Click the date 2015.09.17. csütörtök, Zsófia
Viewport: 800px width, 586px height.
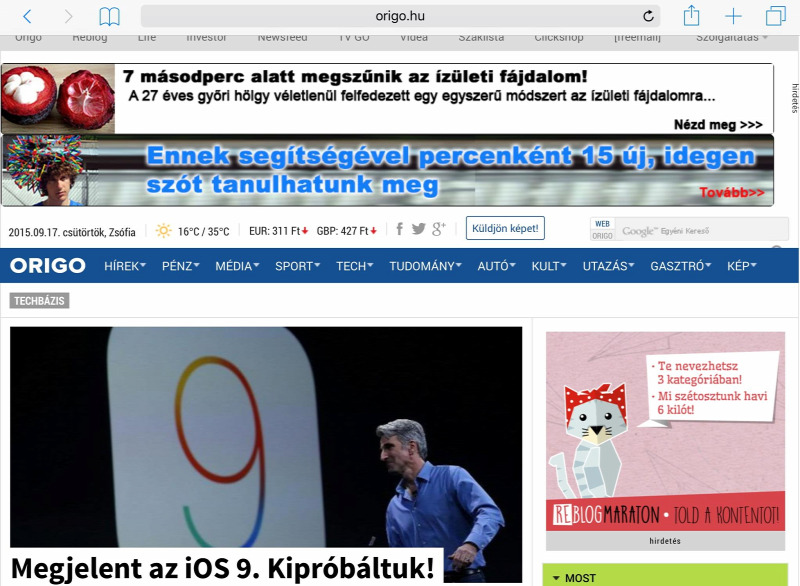pos(72,233)
